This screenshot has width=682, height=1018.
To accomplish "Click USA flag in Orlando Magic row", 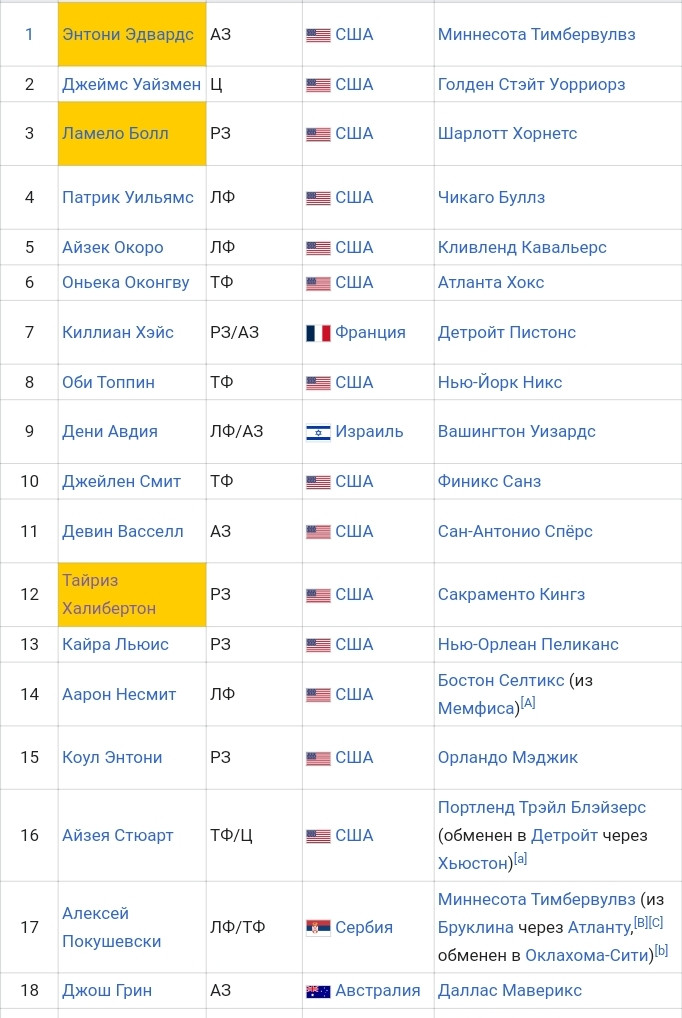I will click(x=318, y=758).
